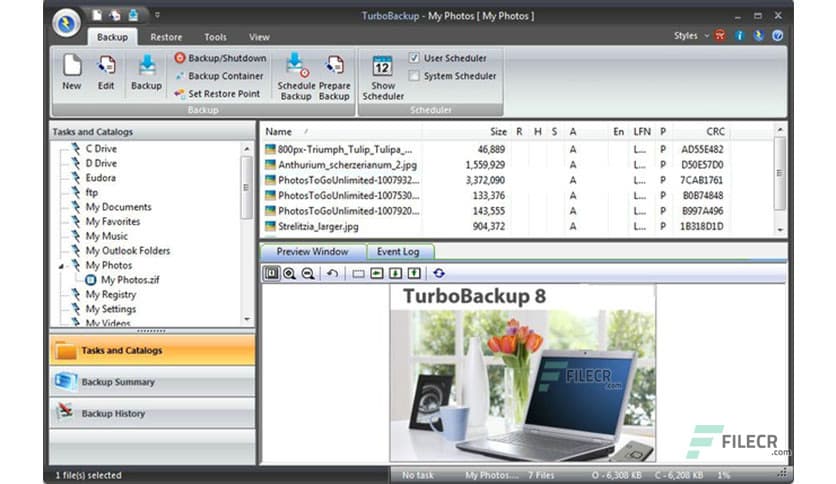Click the TurboBackup round application button
Image resolution: width=836 pixels, height=484 pixels.
(x=66, y=23)
